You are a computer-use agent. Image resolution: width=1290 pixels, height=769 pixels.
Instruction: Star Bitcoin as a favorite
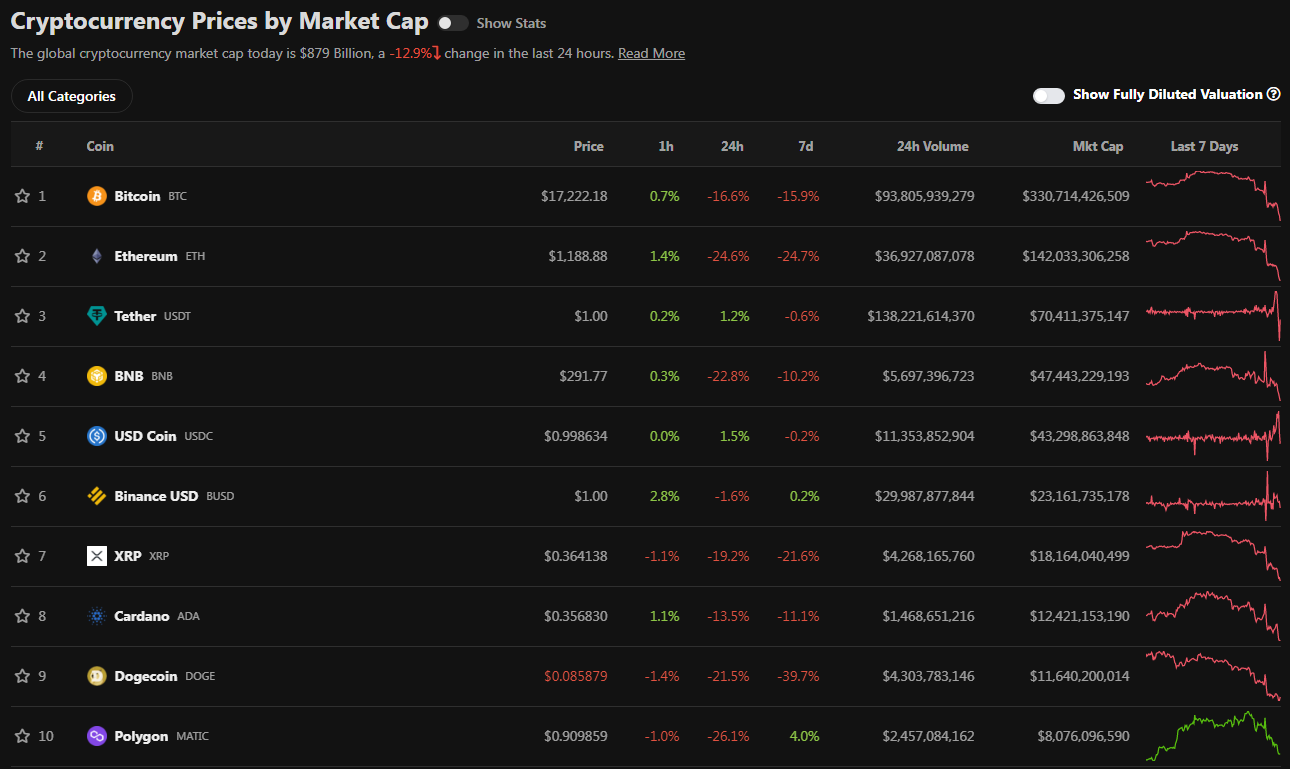tap(22, 196)
